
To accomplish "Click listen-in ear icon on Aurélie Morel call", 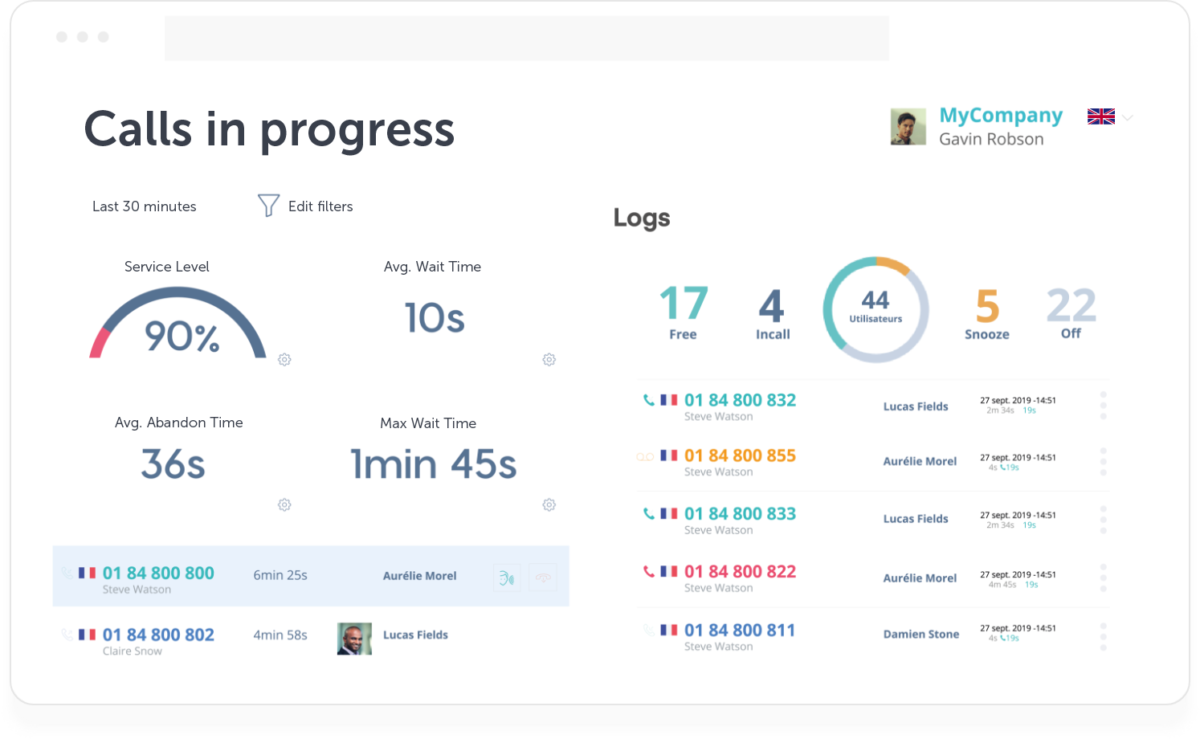I will pos(507,577).
